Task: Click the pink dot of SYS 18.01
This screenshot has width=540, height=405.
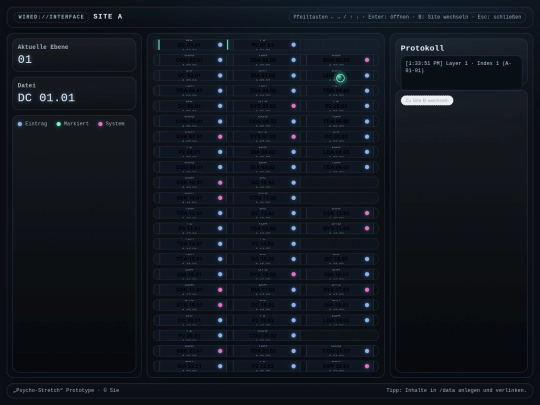Action: tap(220, 305)
